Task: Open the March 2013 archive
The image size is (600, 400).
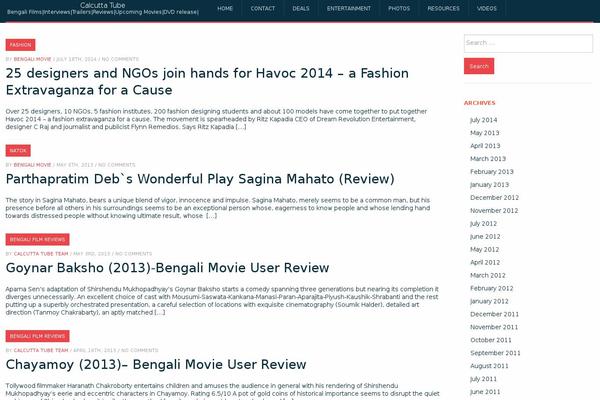Action: tap(488, 159)
